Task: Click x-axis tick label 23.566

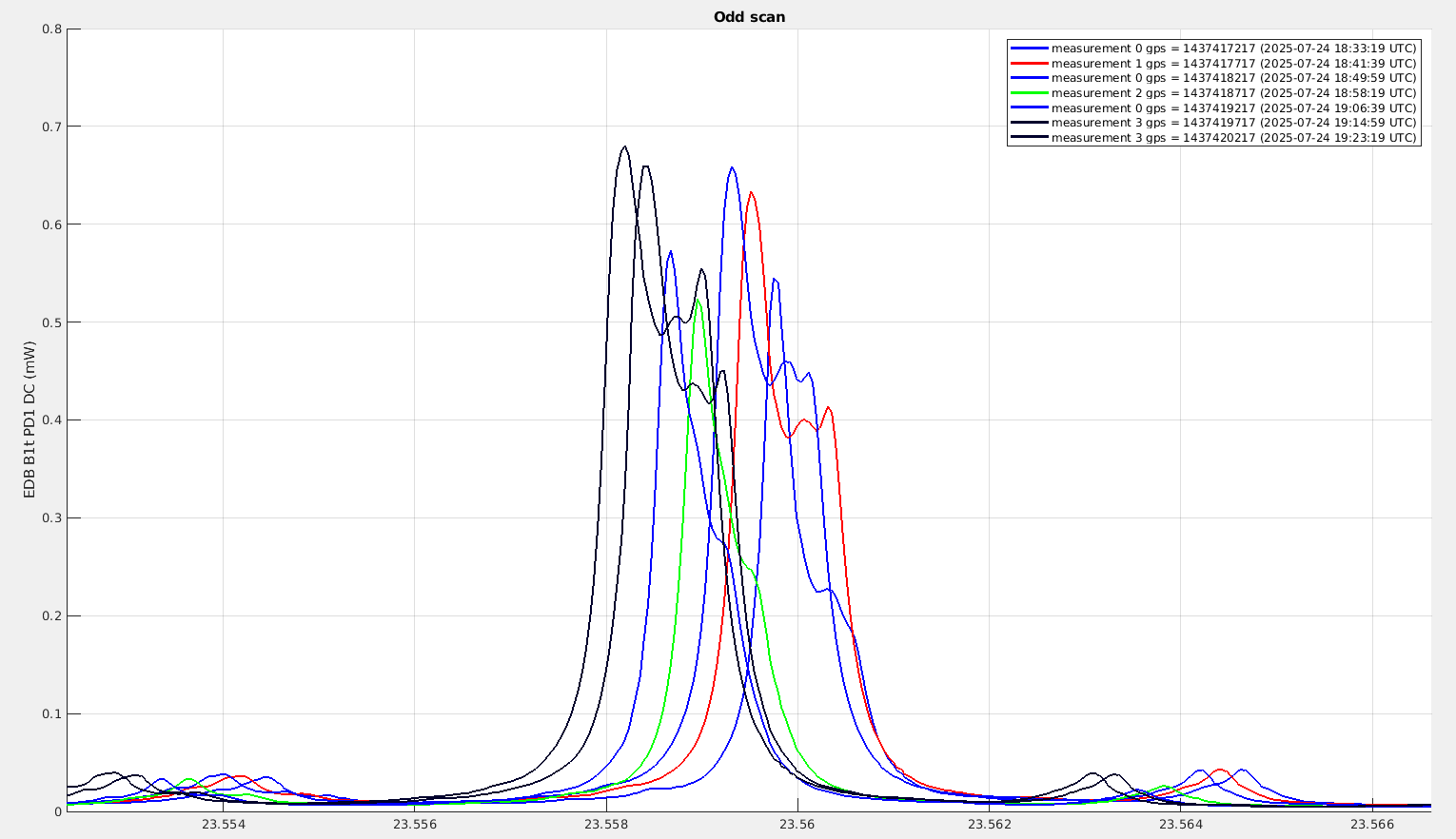Action: tap(1372, 825)
